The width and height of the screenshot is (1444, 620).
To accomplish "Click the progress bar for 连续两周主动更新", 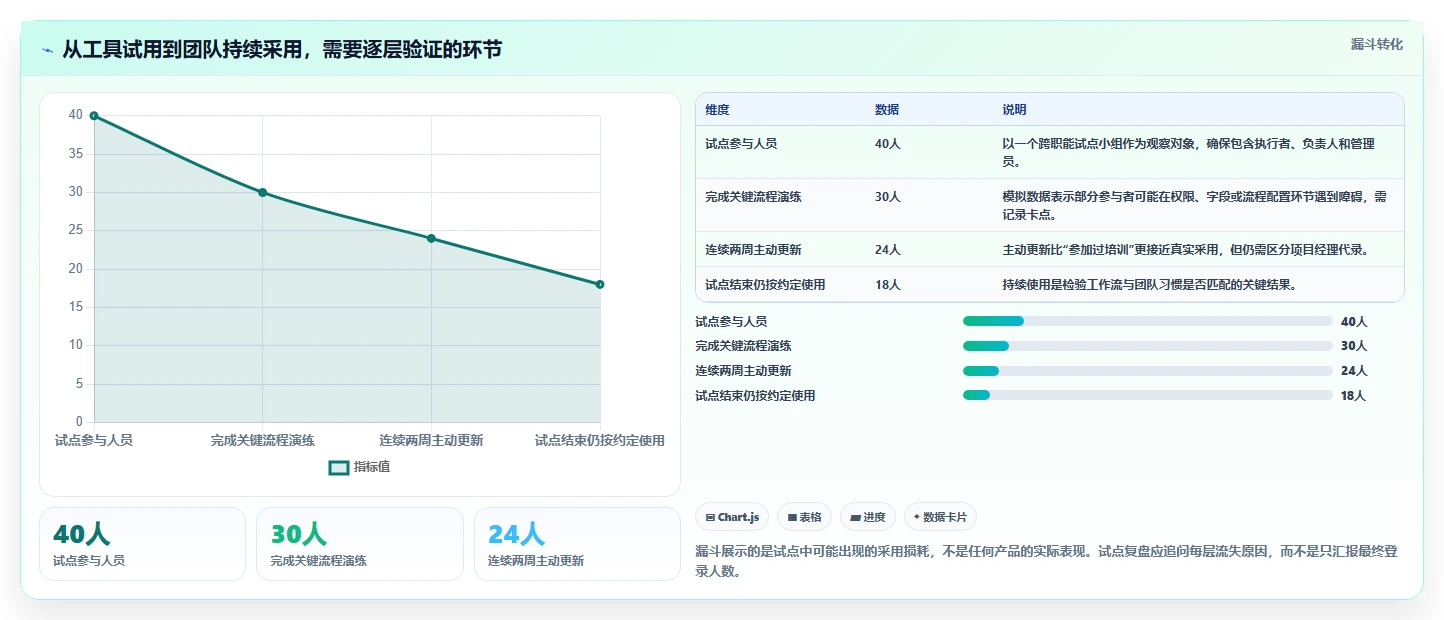I will [1147, 371].
